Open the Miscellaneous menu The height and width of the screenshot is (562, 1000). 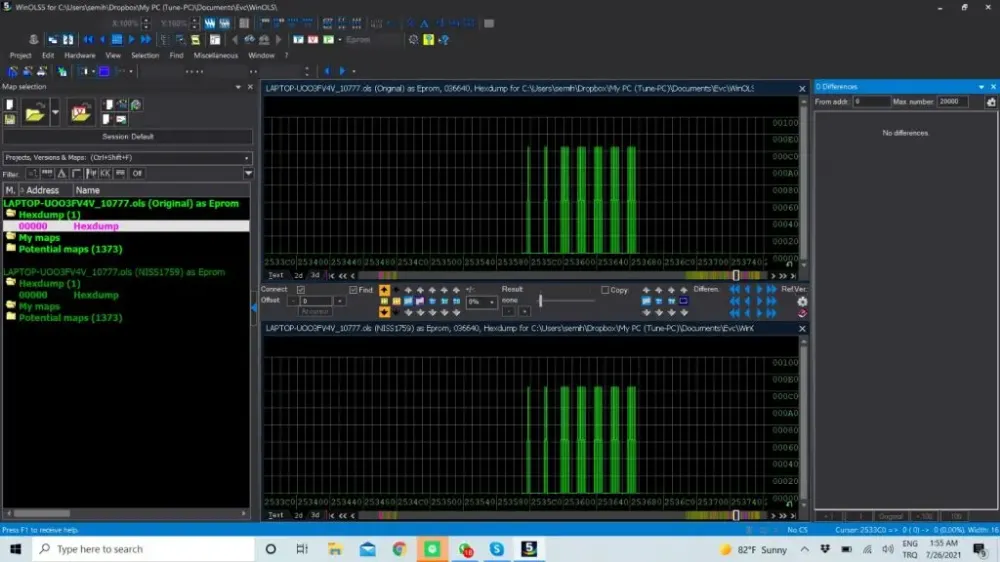(216, 55)
